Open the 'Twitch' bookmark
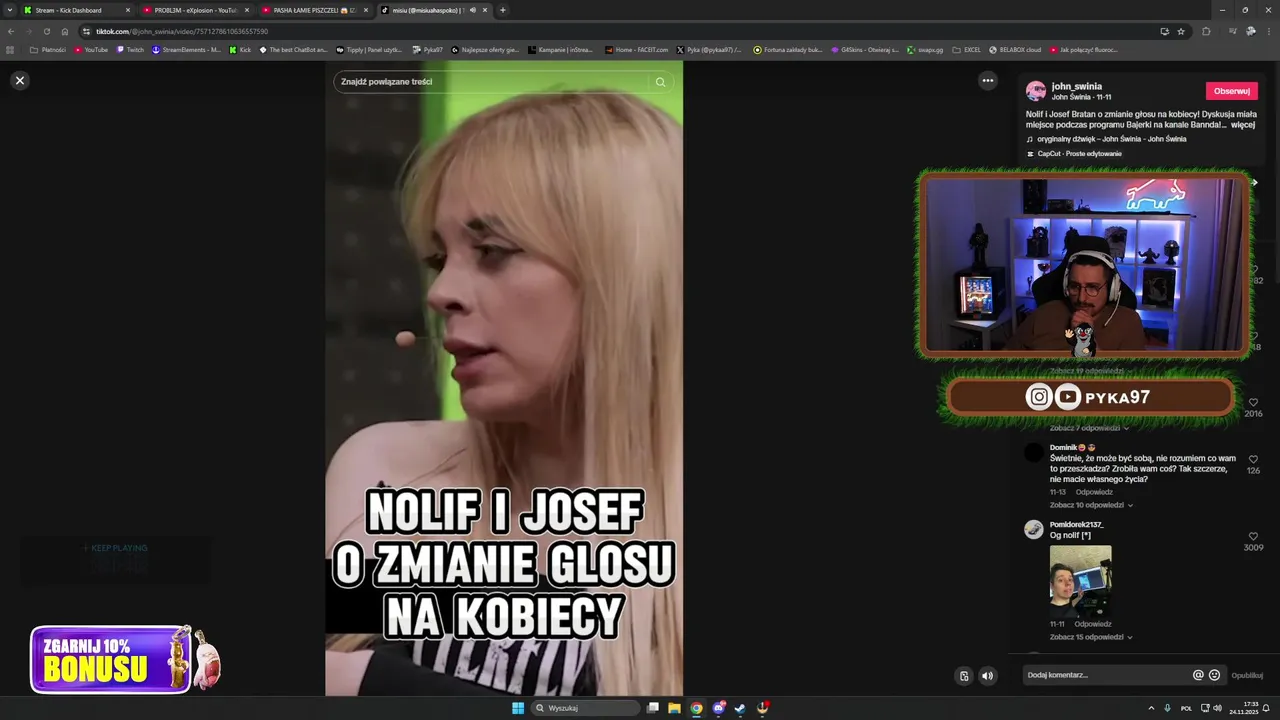The height and width of the screenshot is (720, 1280). (x=130, y=49)
